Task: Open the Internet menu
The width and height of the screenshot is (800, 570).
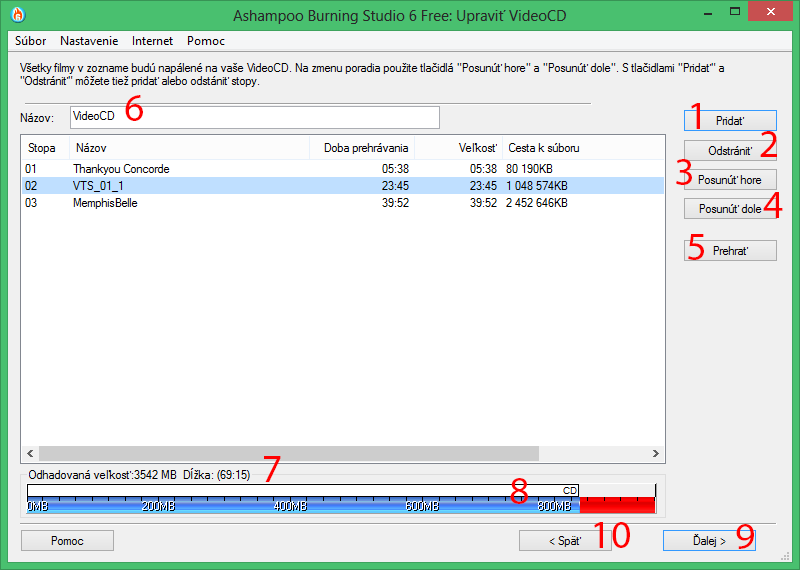Action: [153, 41]
